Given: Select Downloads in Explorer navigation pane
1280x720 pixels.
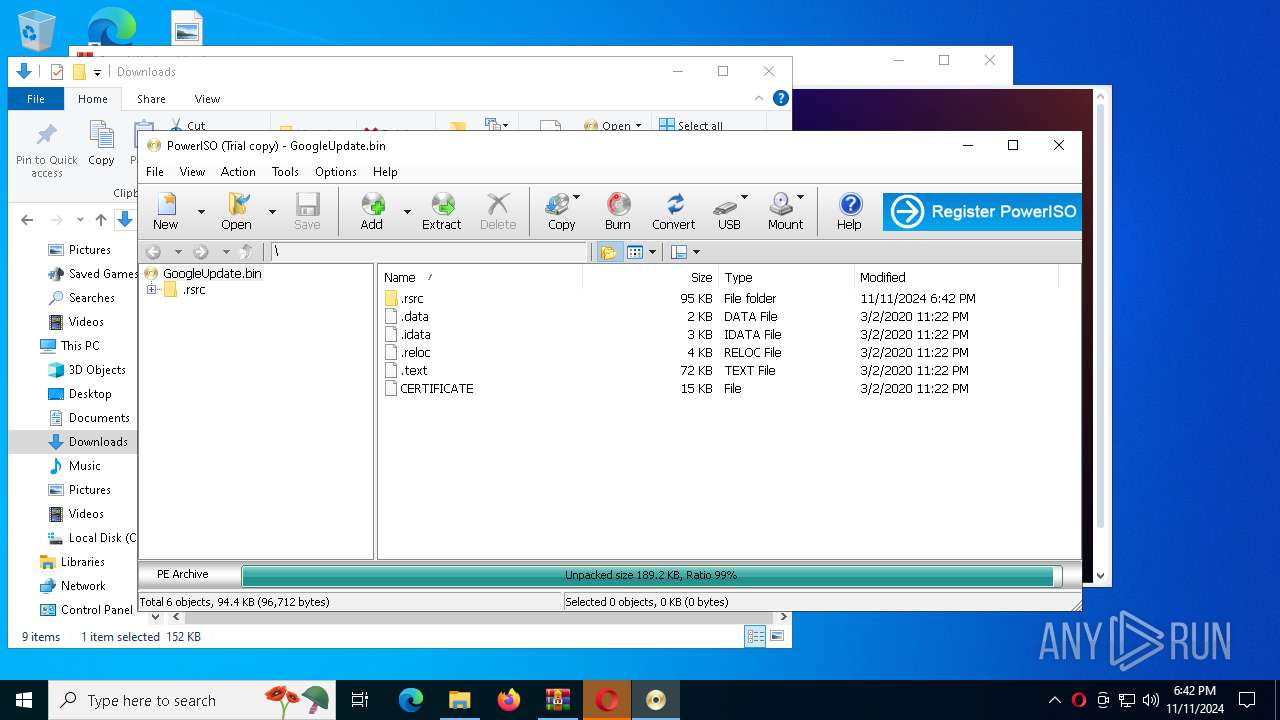Looking at the screenshot, I should tap(98, 442).
